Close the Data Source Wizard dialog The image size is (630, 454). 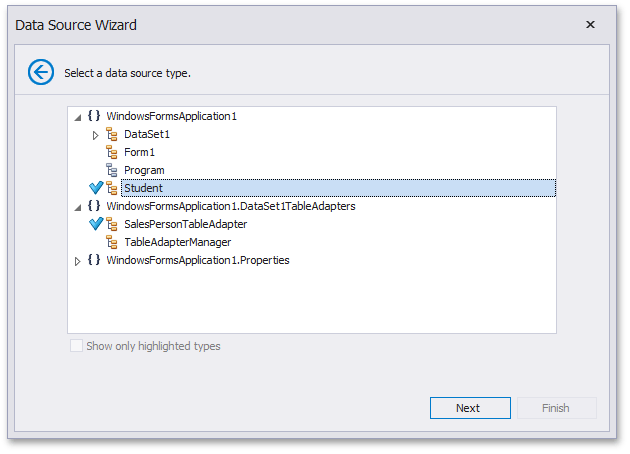[590, 24]
